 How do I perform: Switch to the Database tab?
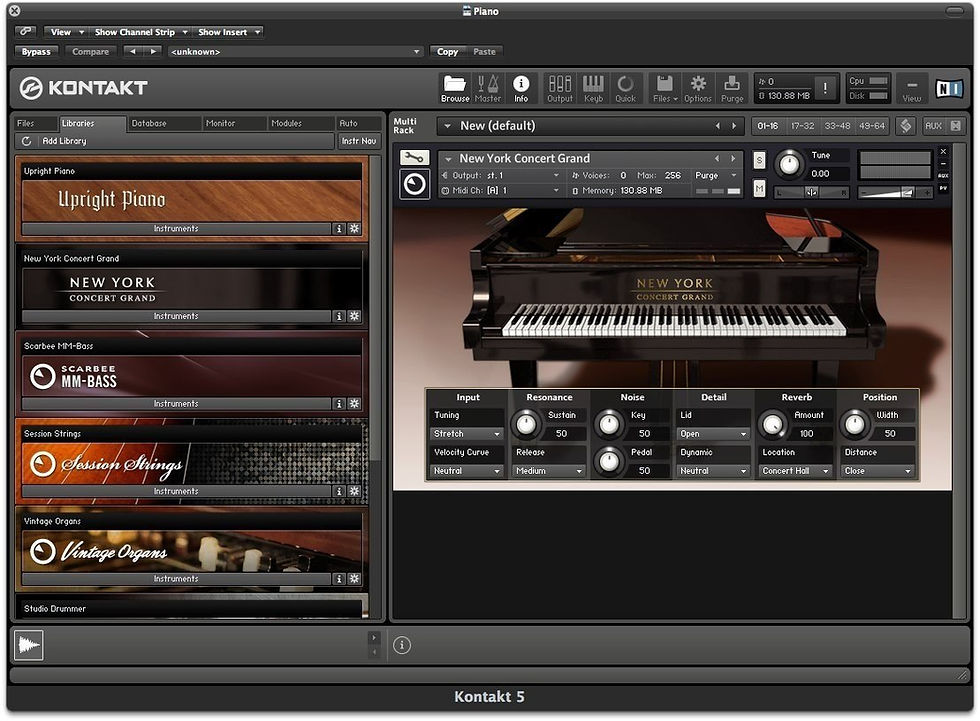[x=149, y=123]
